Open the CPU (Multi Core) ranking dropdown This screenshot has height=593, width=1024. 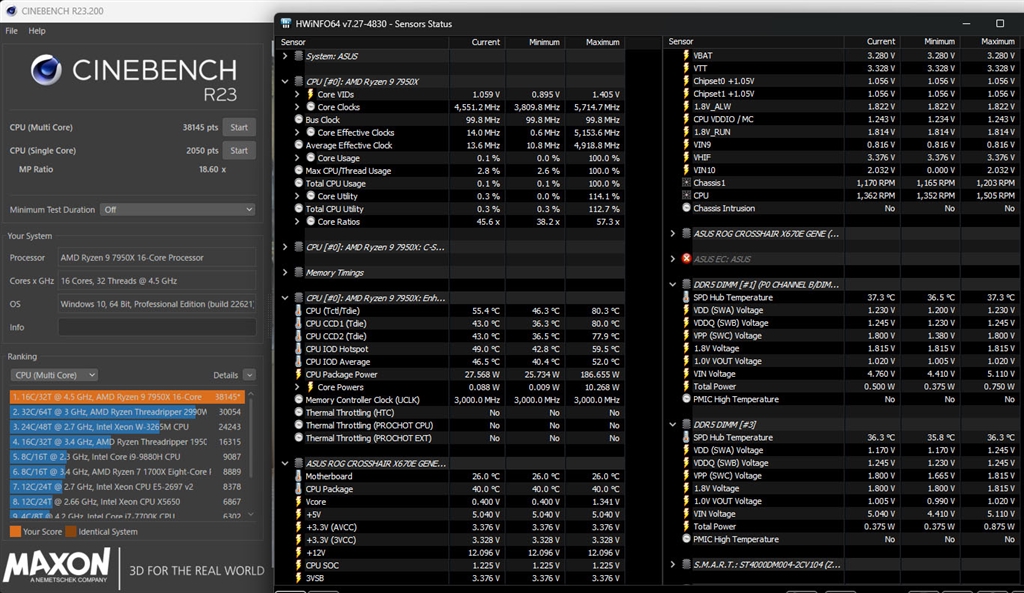[54, 375]
